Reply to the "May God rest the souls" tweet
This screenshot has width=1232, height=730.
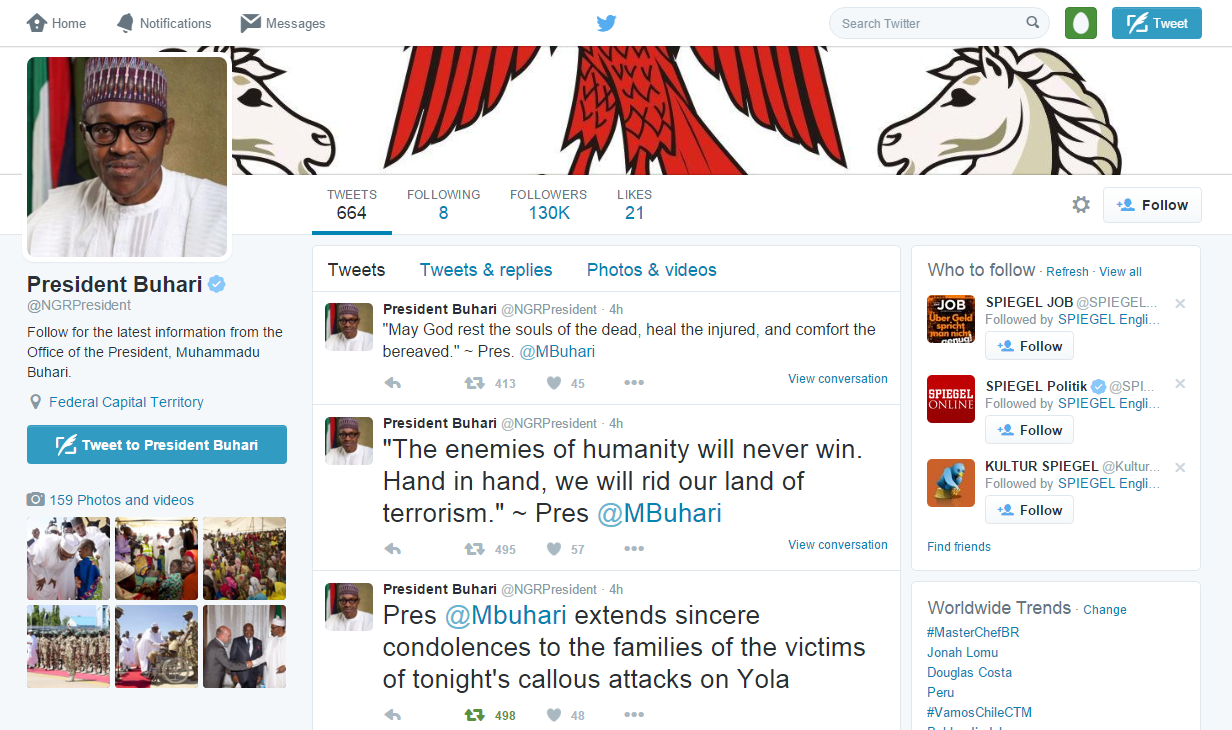393,383
